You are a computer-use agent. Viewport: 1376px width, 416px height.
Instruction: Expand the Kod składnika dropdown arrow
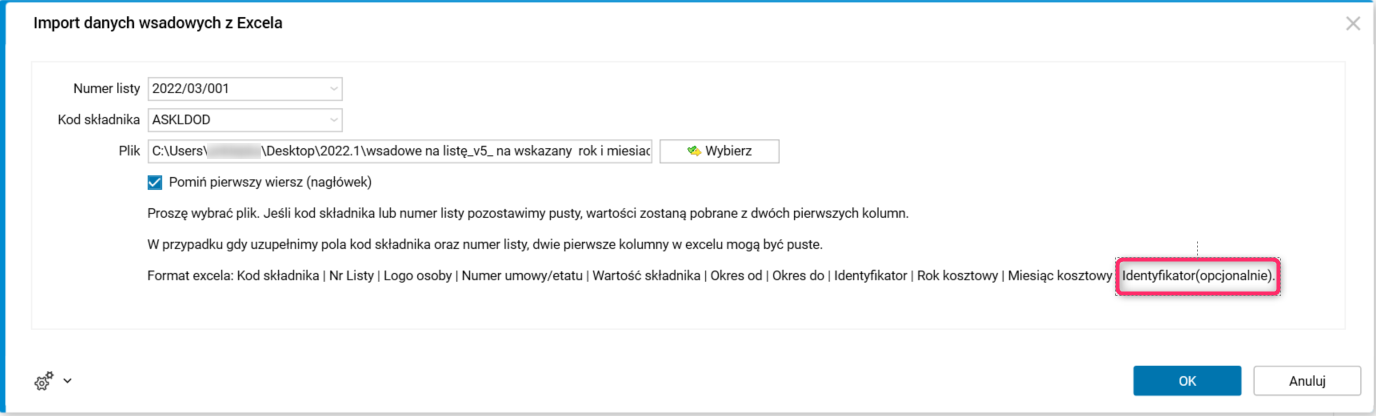[x=333, y=120]
